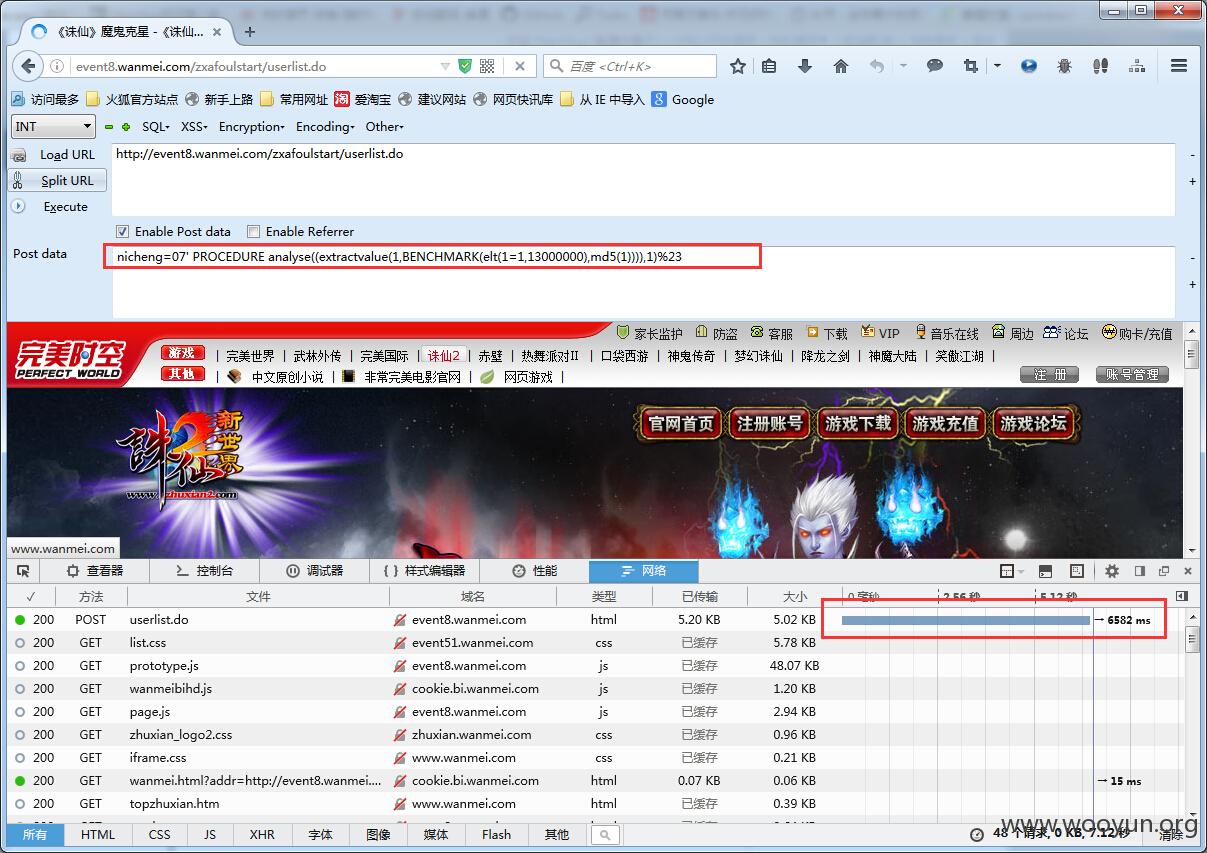Expand the screenshot tool dropdown arrow
Viewport: 1207px width, 853px height.
[x=997, y=66]
